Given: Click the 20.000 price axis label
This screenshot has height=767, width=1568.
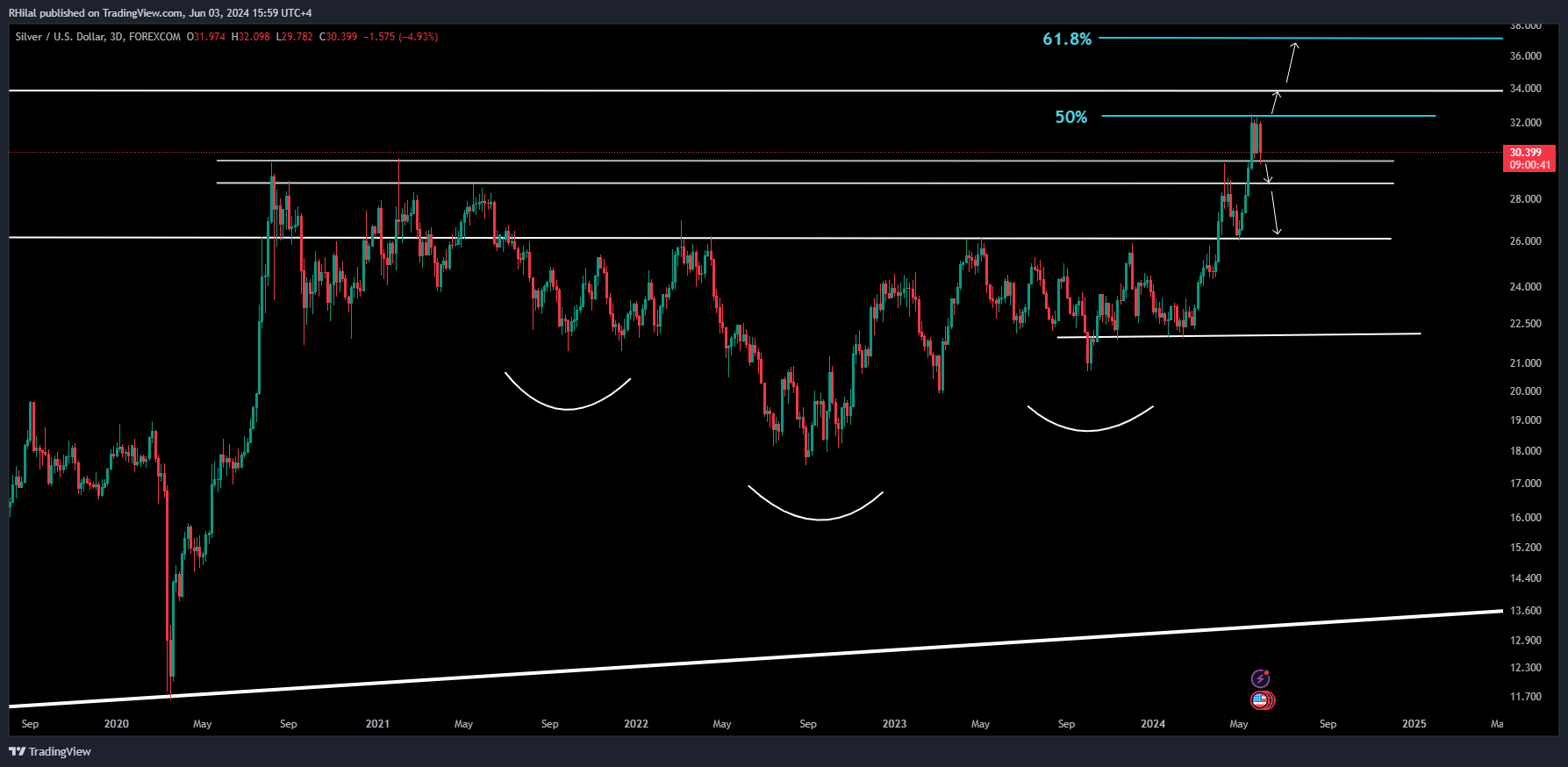Looking at the screenshot, I should click(1526, 391).
